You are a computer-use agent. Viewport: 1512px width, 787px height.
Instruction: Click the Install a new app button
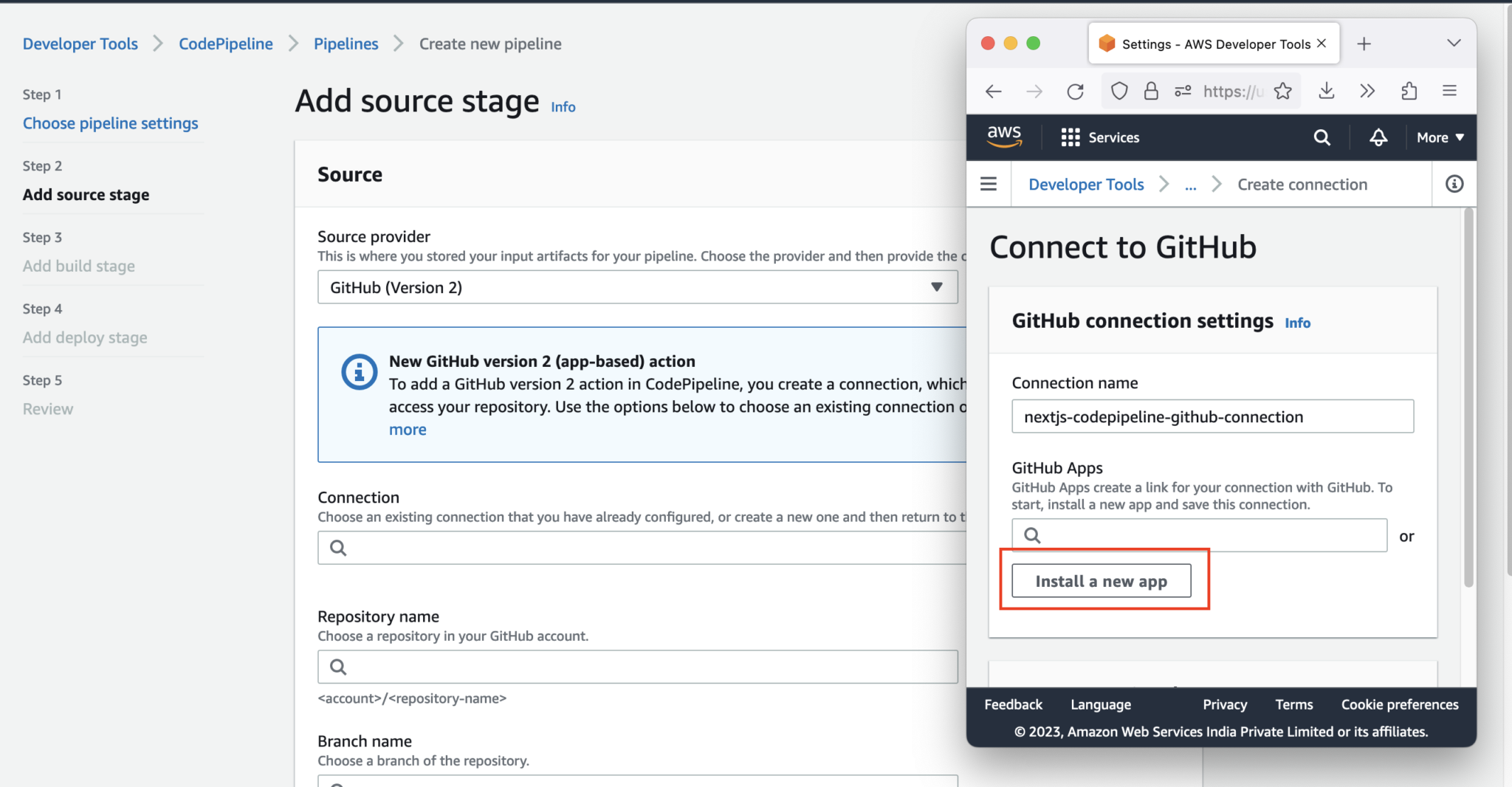pos(1101,581)
